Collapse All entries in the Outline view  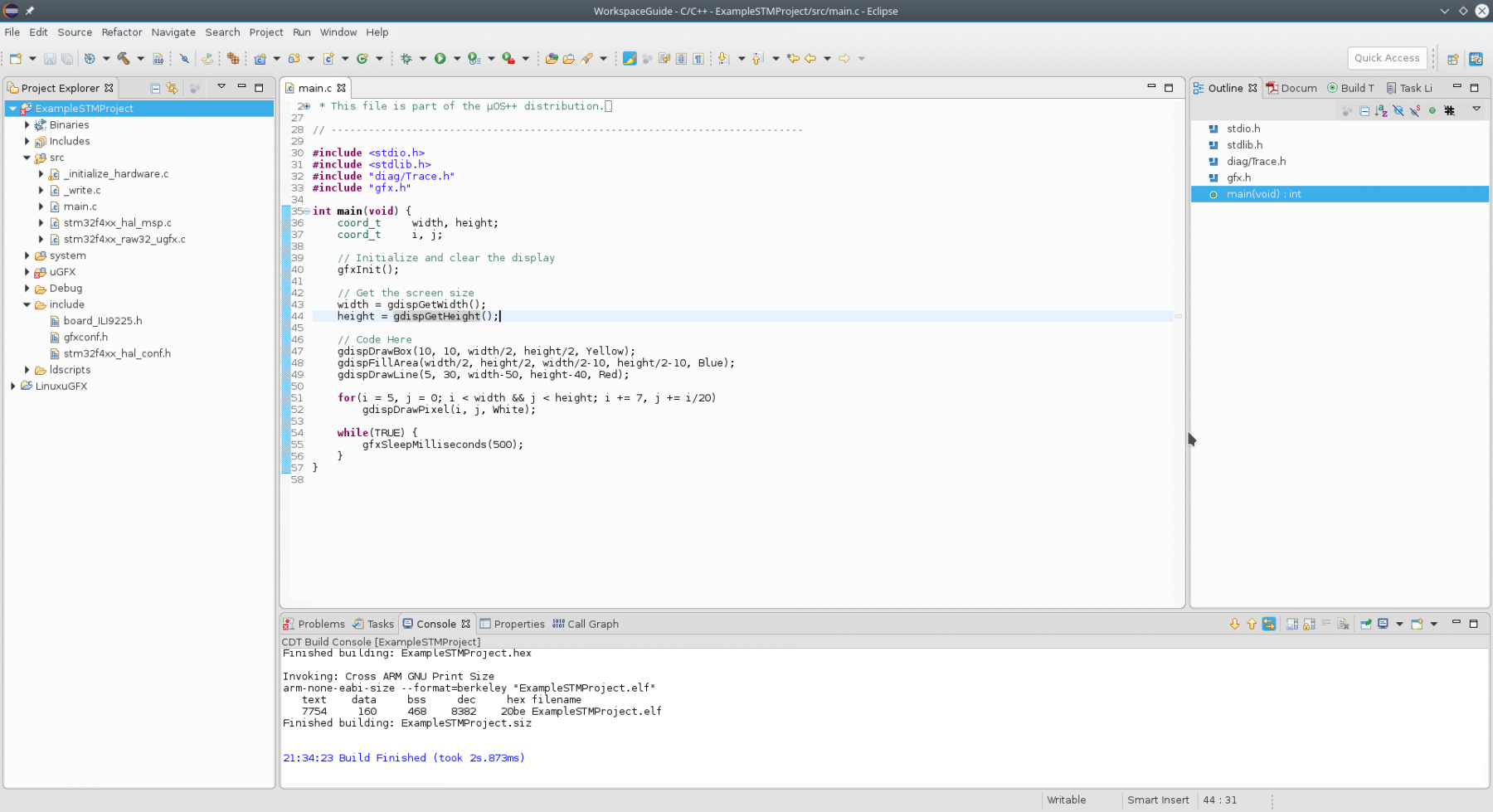[x=1364, y=110]
